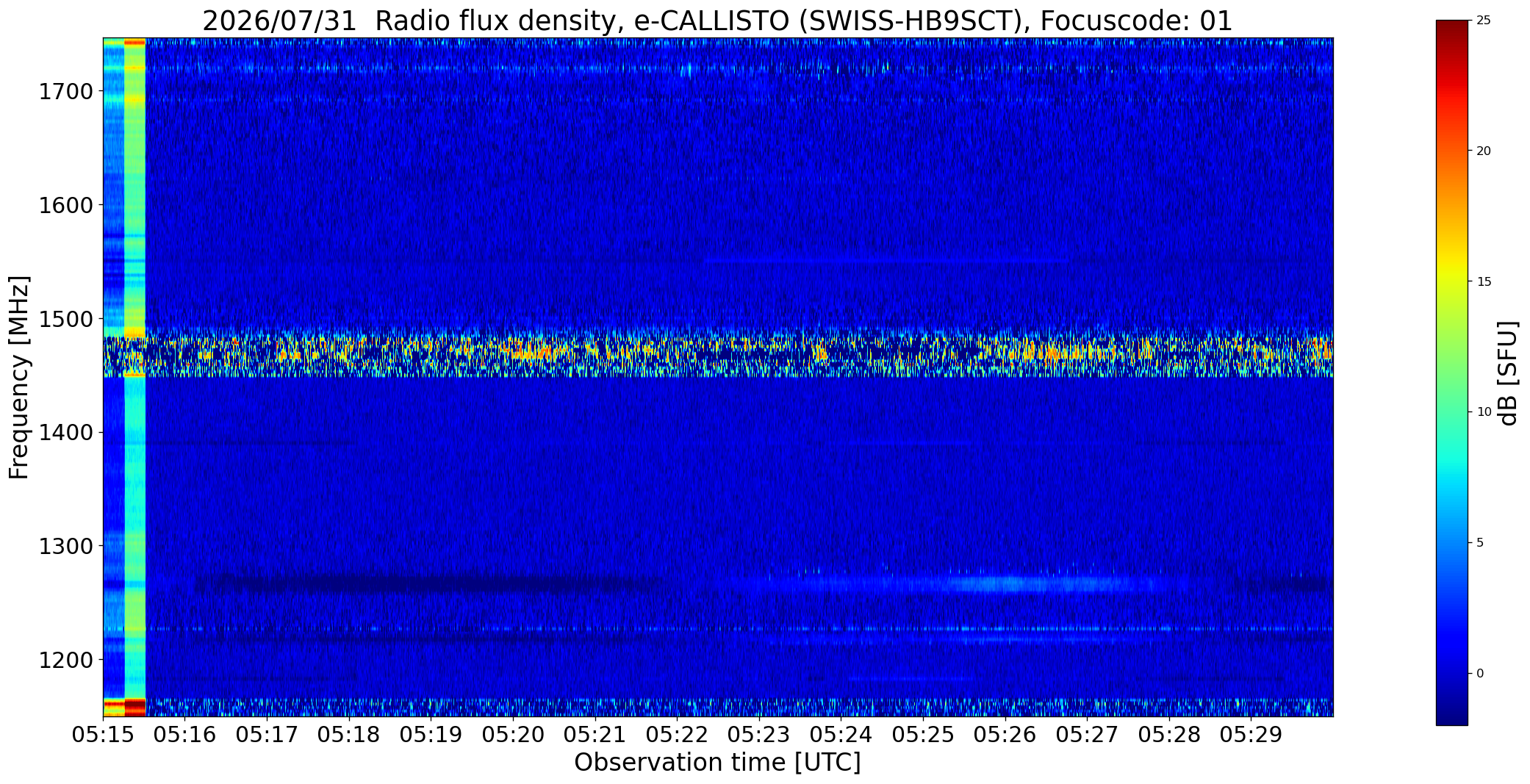Click the noisy interference band near 1470 MHz
The width and height of the screenshot is (1530, 784).
point(718,353)
